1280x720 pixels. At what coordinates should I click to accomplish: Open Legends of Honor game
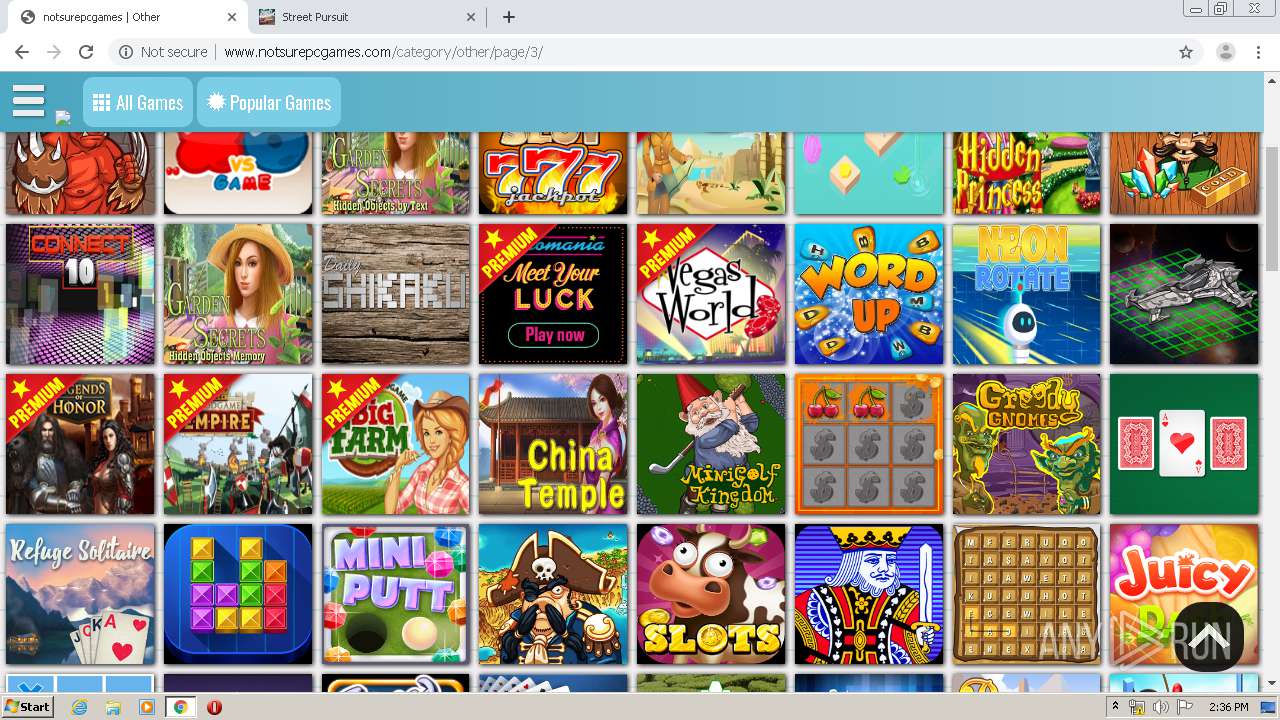80,444
